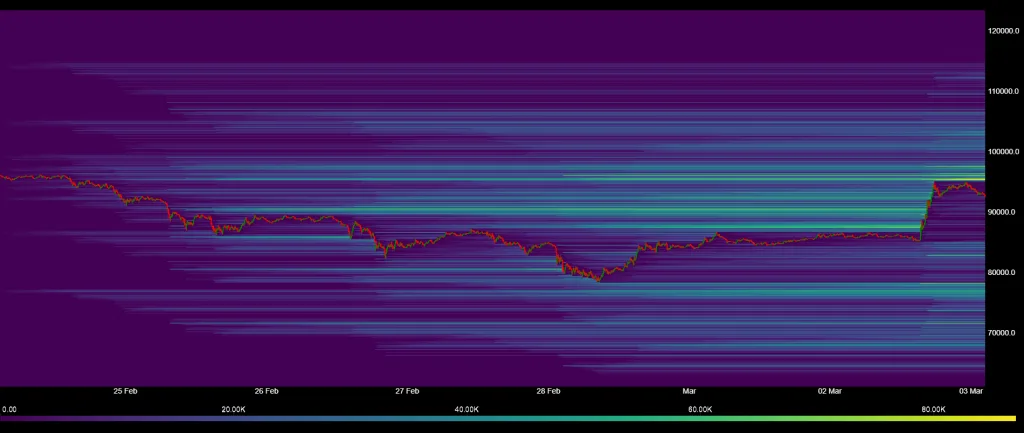Click the 120000.0 price axis label
The height and width of the screenshot is (433, 1024).
(x=1004, y=31)
